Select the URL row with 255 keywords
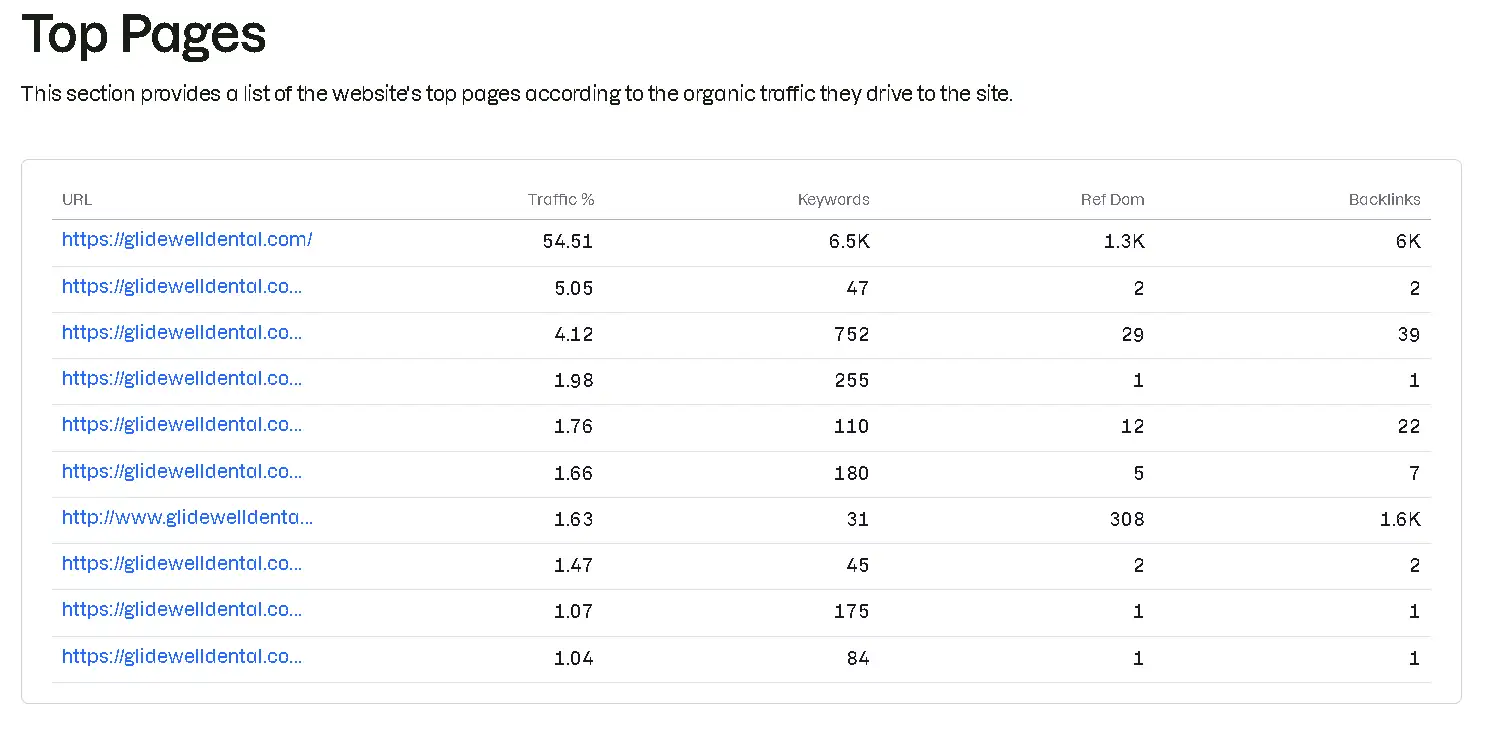Image resolution: width=1497 pixels, height=744 pixels. [181, 379]
